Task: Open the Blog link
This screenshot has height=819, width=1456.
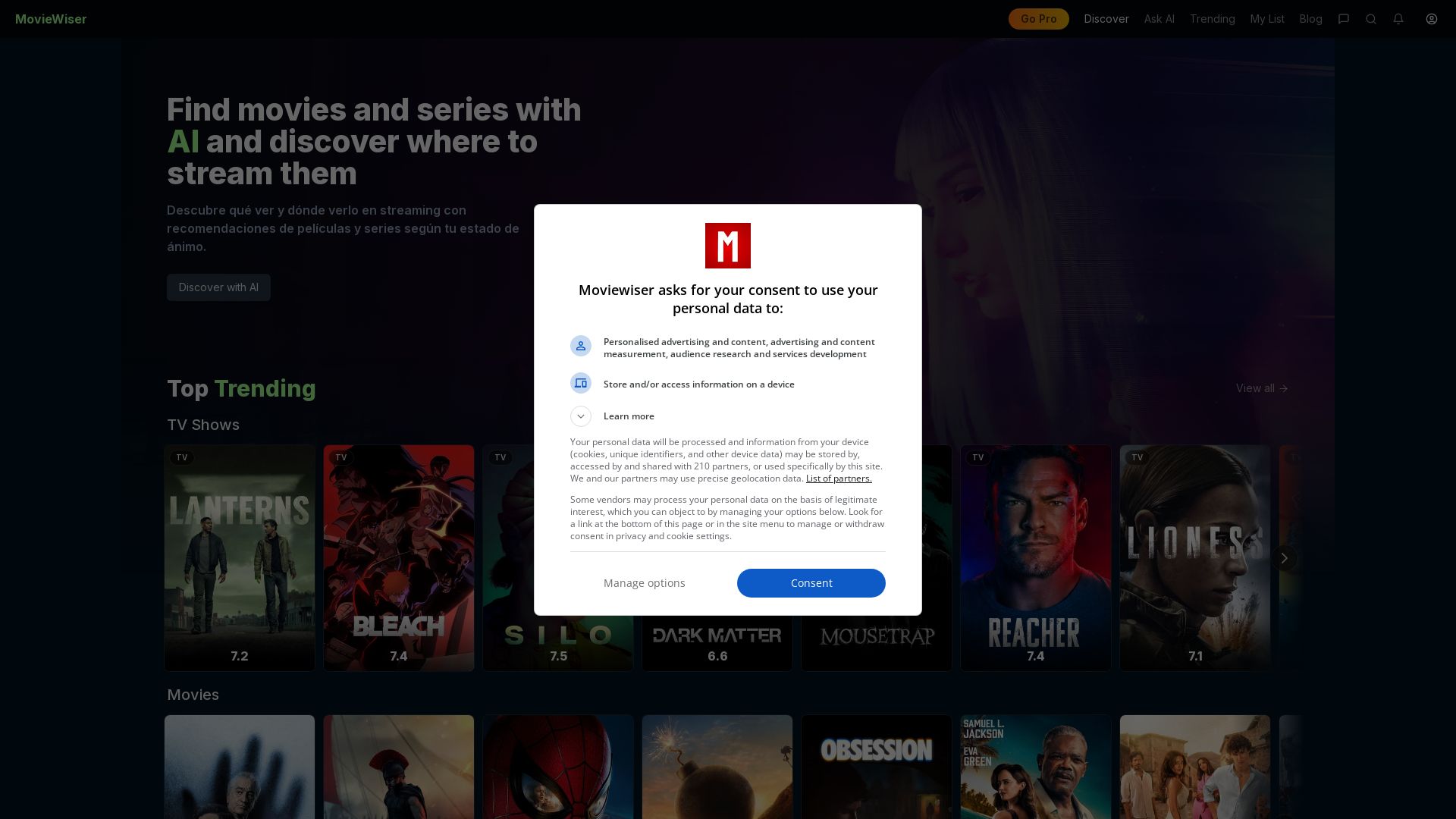Action: point(1311,19)
